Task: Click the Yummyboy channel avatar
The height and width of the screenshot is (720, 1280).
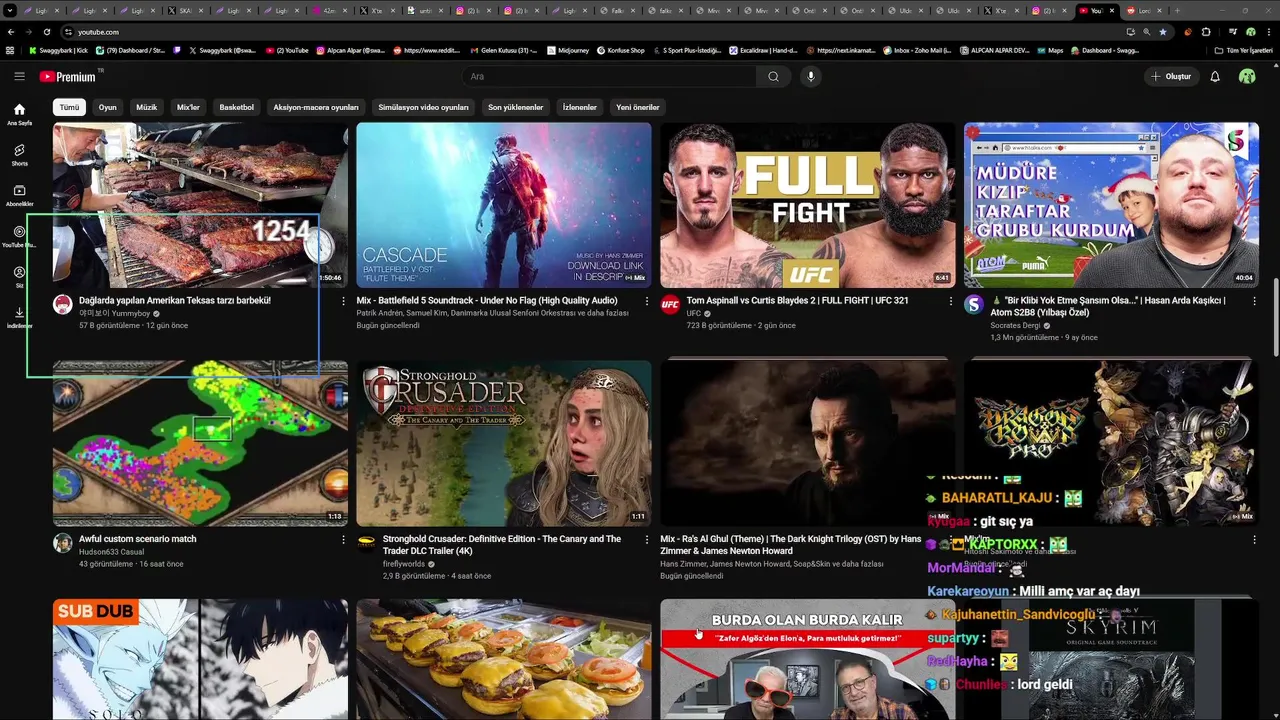Action: pyautogui.click(x=63, y=305)
